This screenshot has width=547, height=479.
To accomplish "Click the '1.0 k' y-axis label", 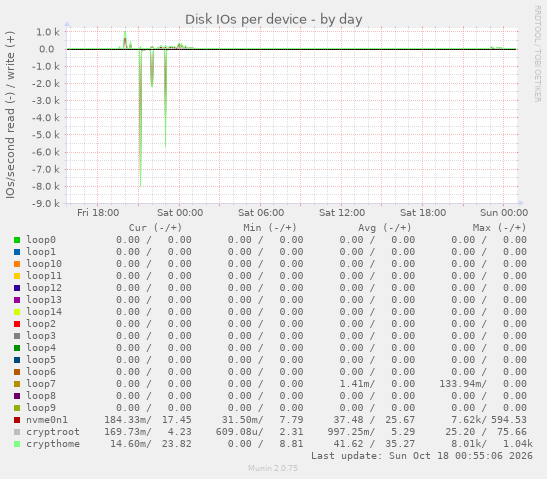I will (48, 32).
